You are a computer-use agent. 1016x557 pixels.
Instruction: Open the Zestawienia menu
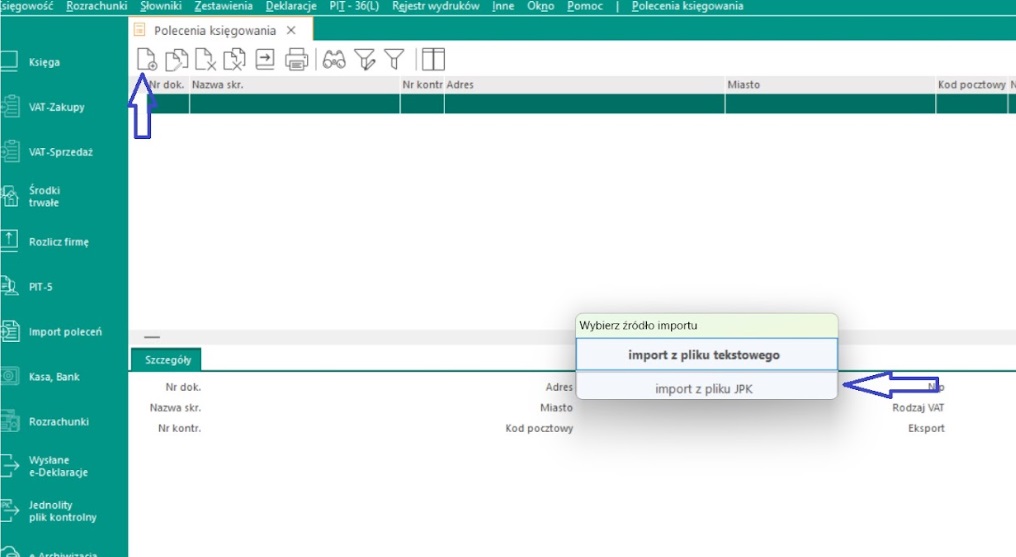[x=224, y=6]
